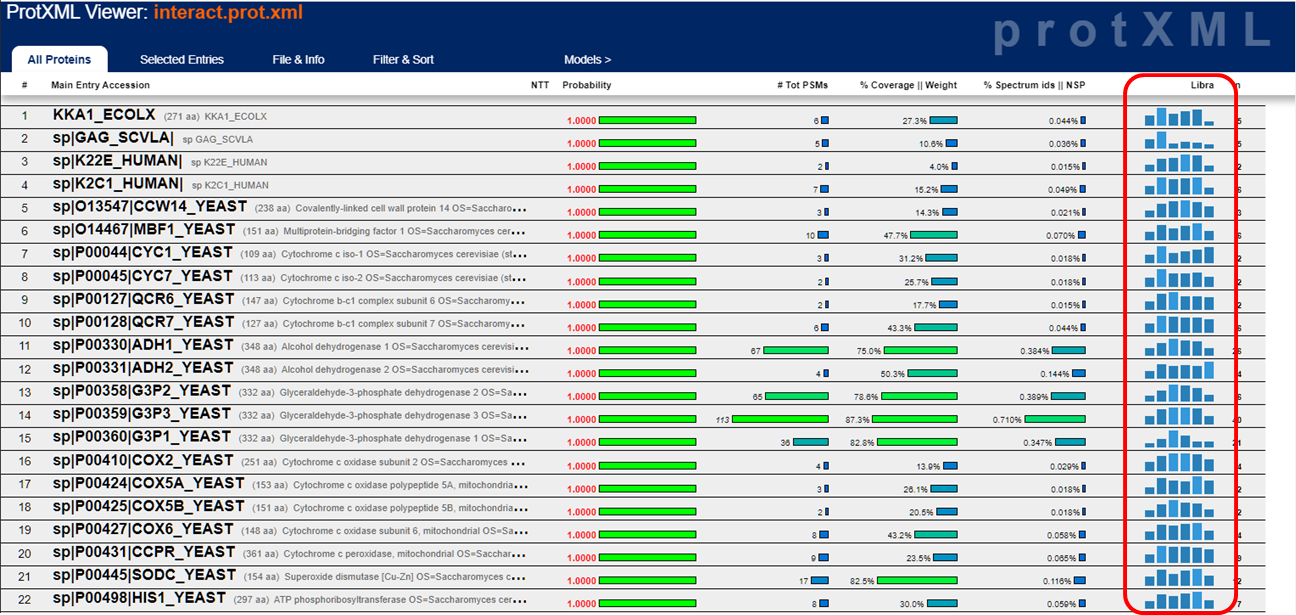Click the 113 Tot PSMs value

coord(722,420)
